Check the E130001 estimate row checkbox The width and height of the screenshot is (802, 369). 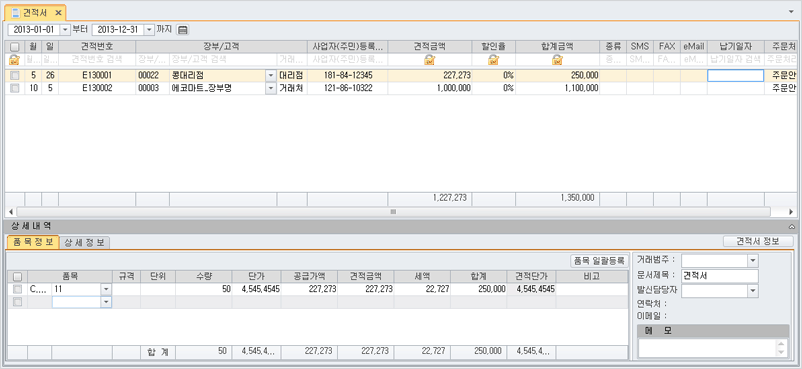click(x=14, y=76)
